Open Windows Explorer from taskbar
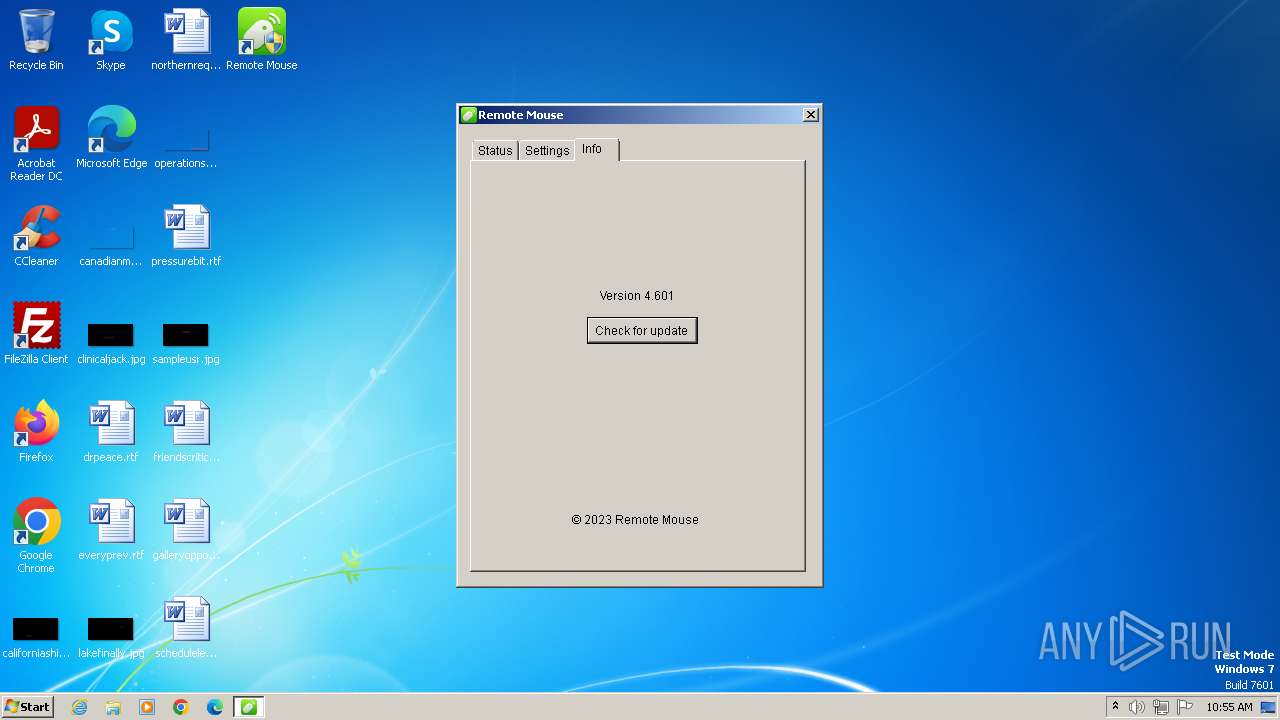Screen dimensions: 1280x720 point(113,707)
